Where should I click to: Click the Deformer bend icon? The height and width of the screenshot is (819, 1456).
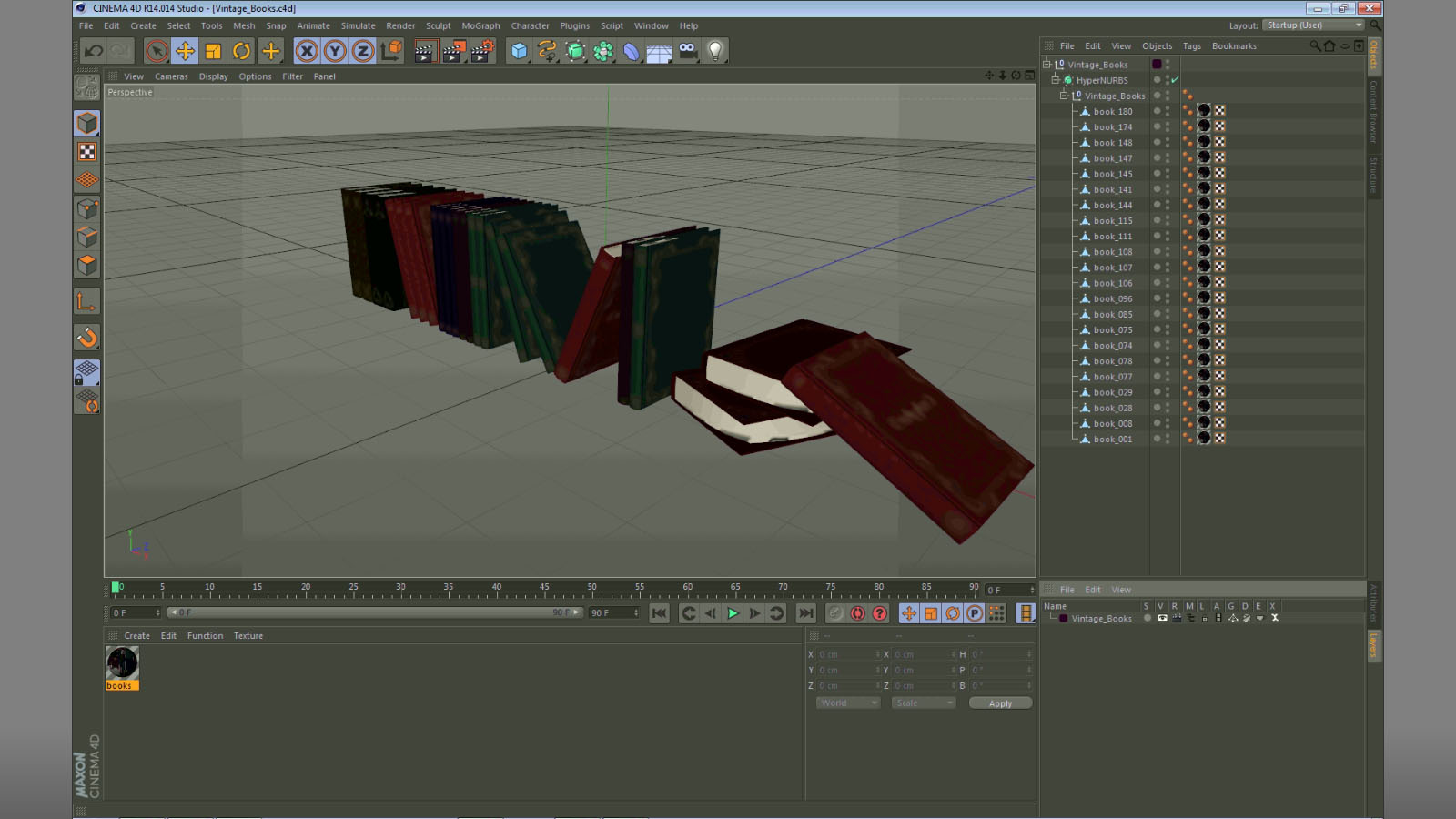[x=632, y=51]
